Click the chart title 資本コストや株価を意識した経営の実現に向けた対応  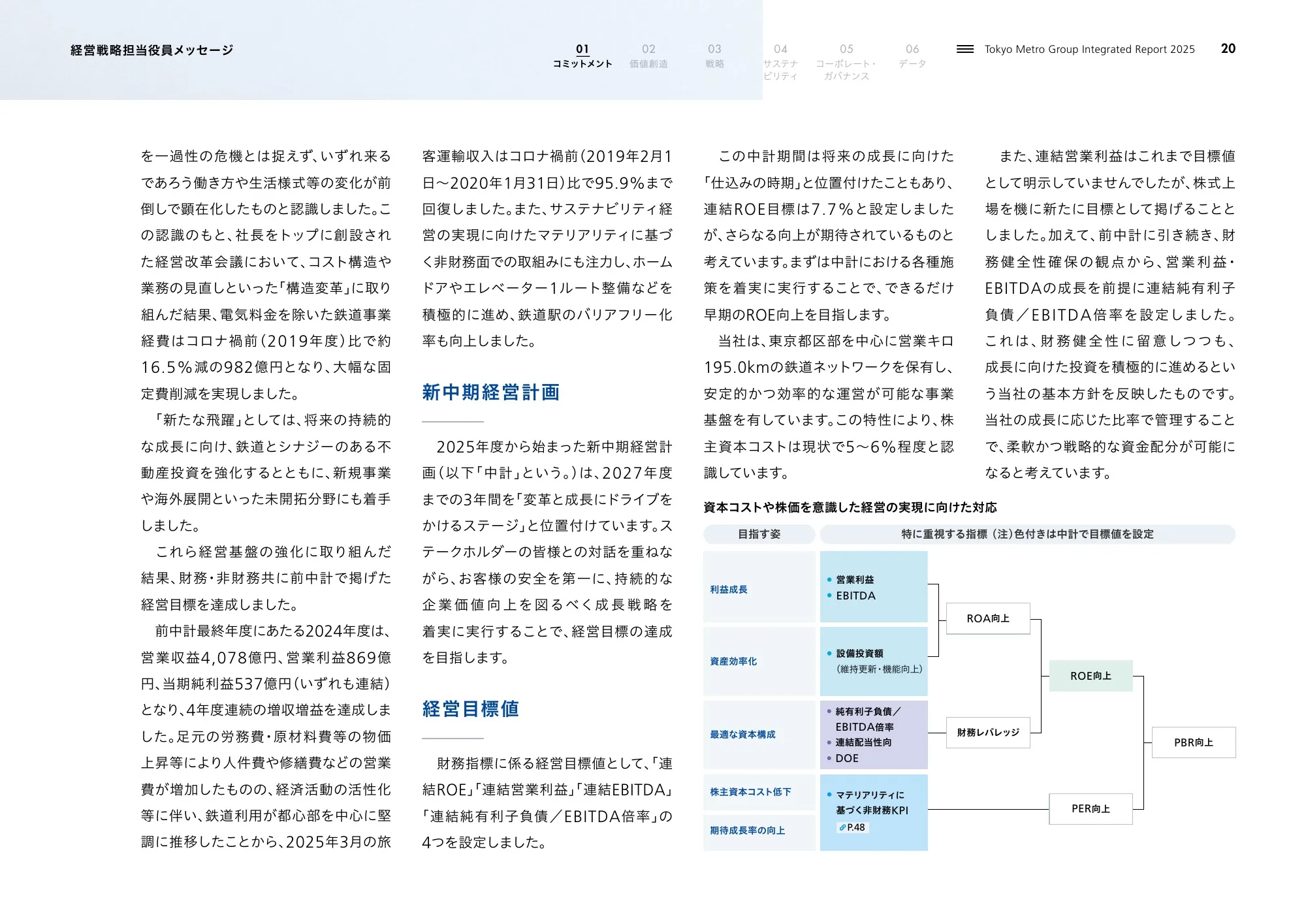[x=850, y=507]
